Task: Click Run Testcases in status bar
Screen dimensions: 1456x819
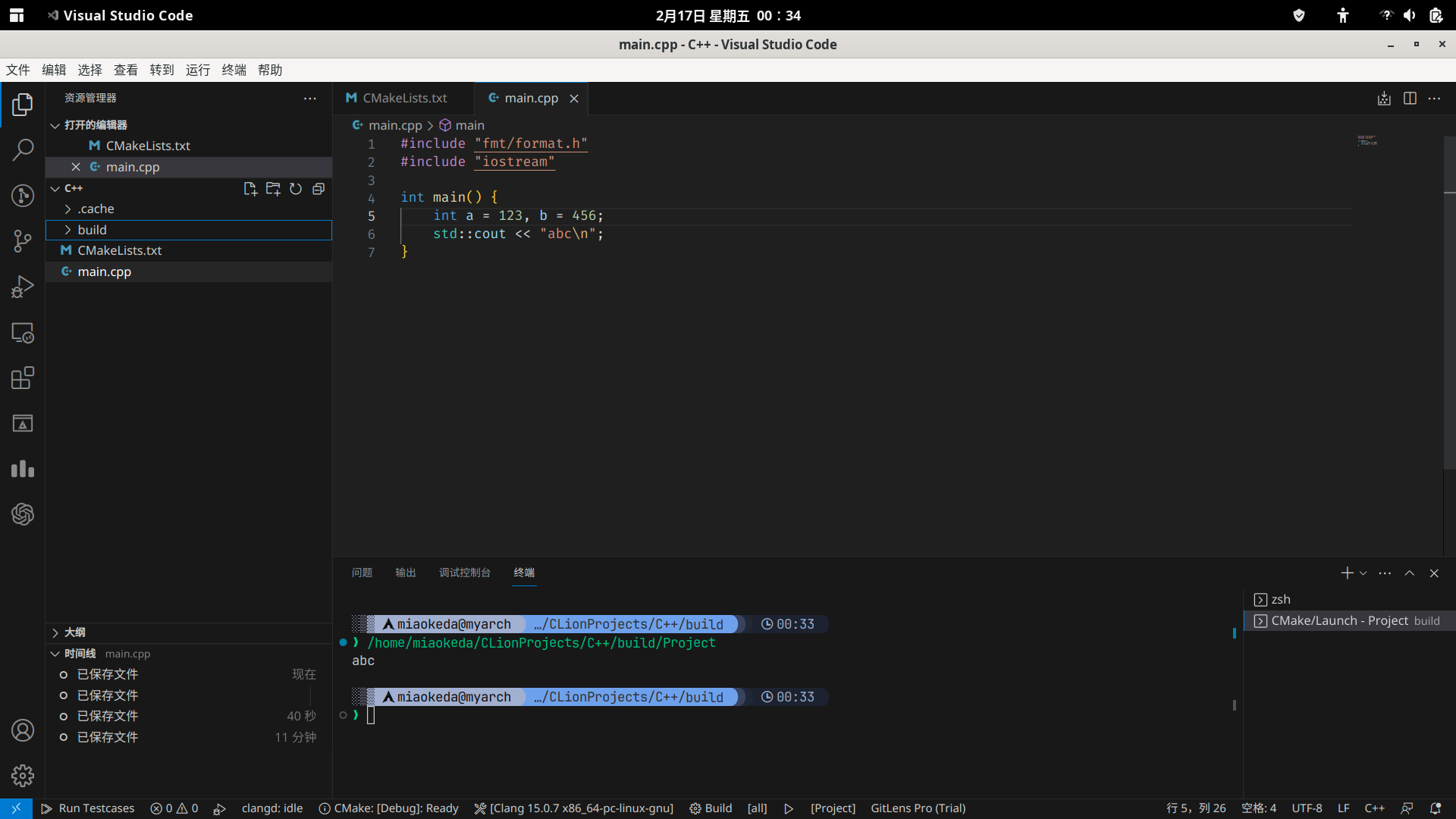Action: pos(88,808)
